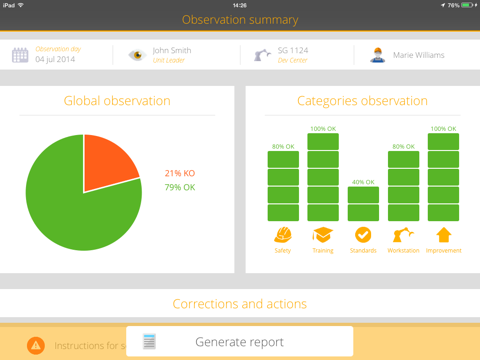
Task: Select the robot arm icon near SG 1124
Action: (262, 55)
